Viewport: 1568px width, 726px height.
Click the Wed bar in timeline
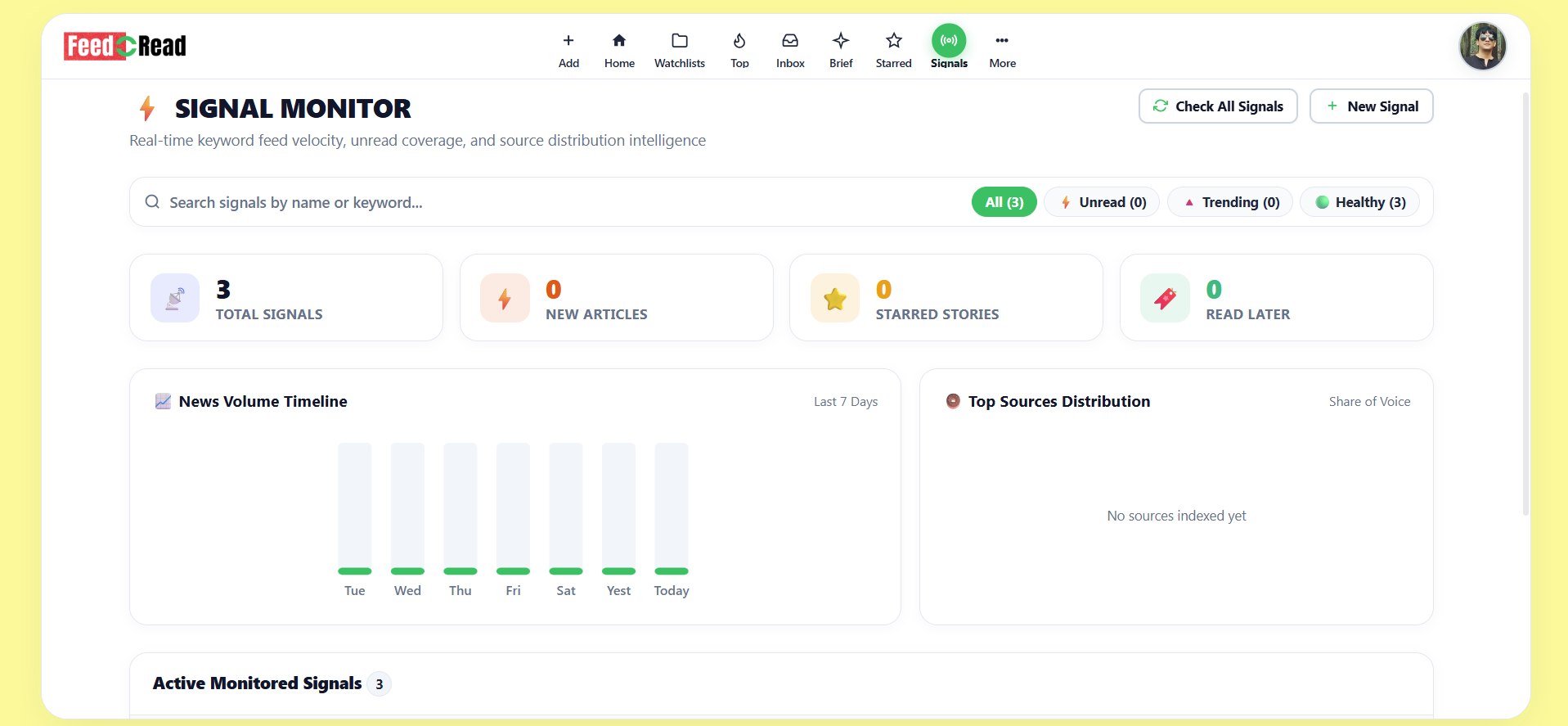407,508
